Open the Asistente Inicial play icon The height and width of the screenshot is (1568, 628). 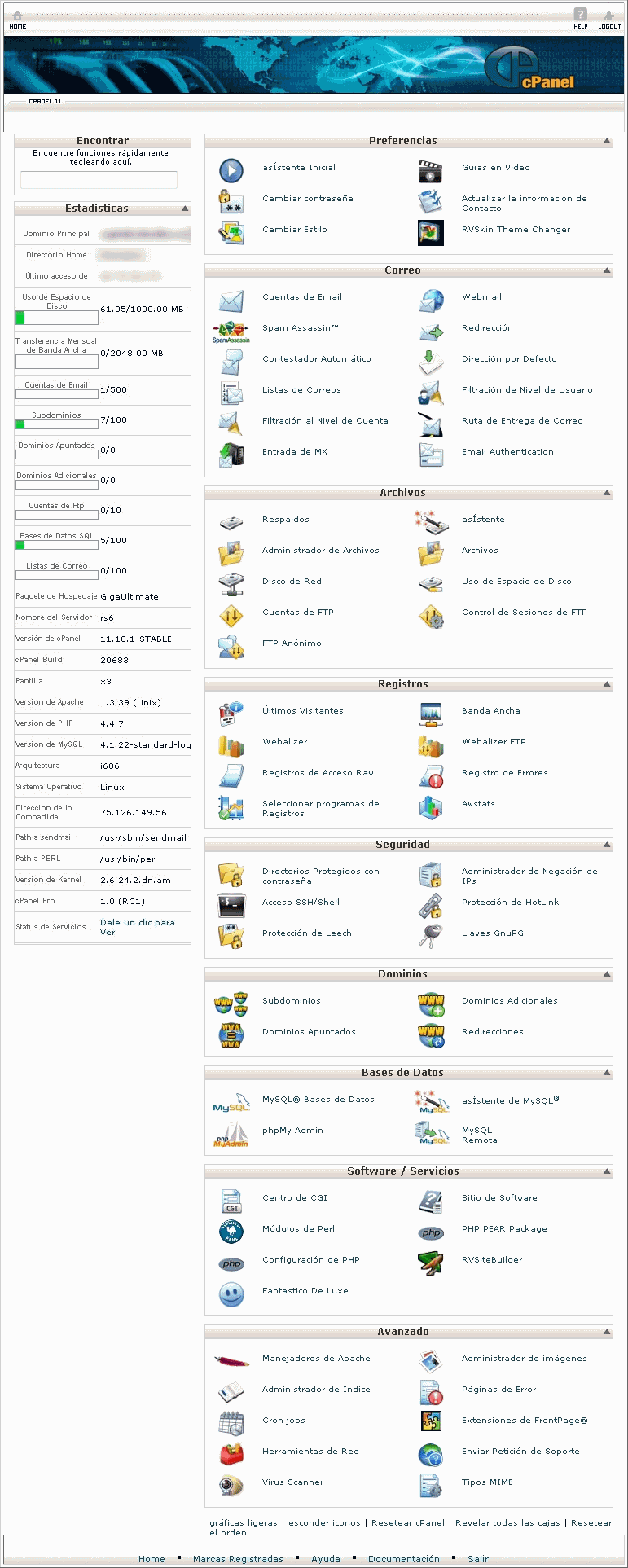[x=231, y=170]
